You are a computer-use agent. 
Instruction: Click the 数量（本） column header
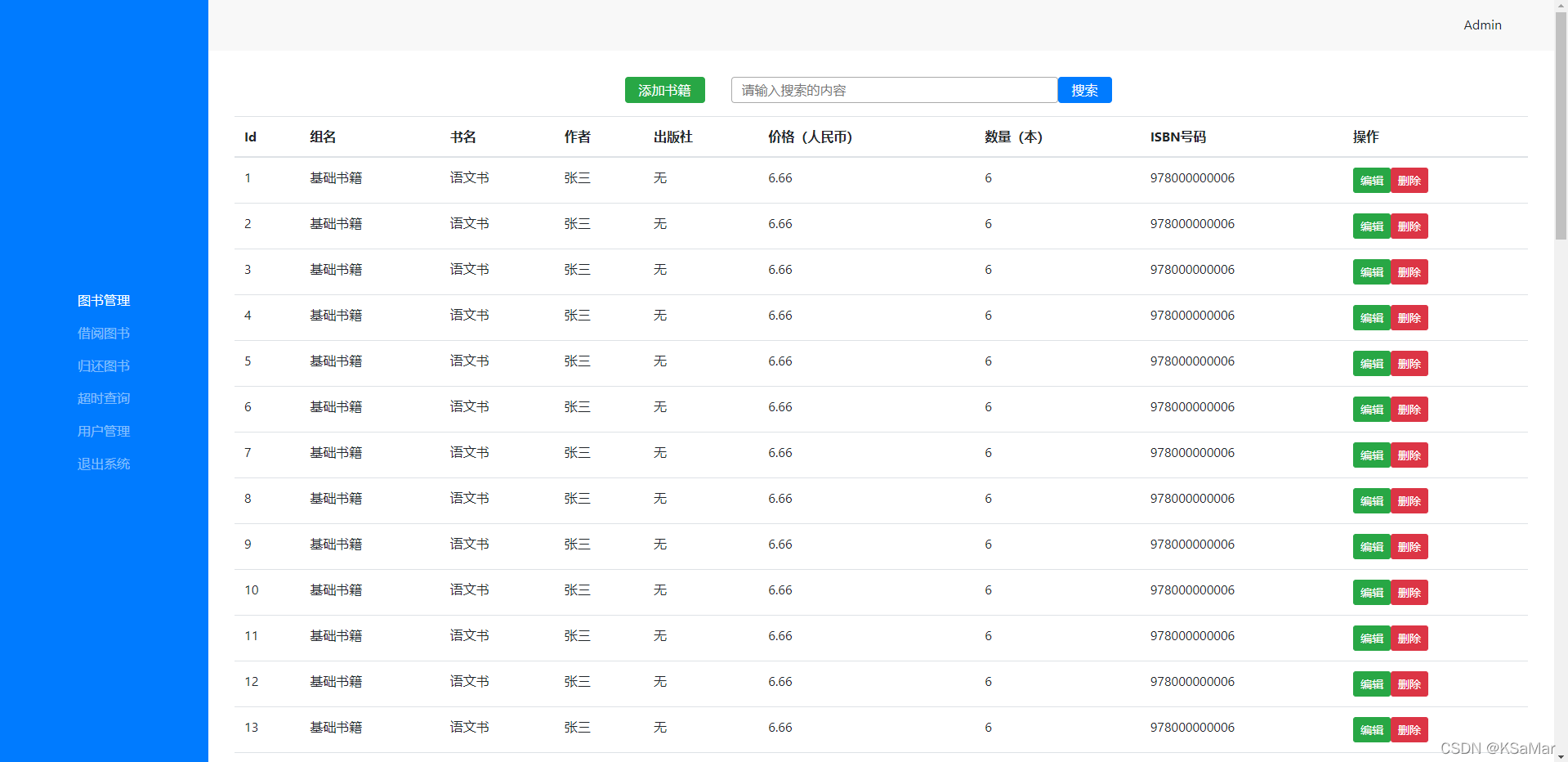(1014, 137)
